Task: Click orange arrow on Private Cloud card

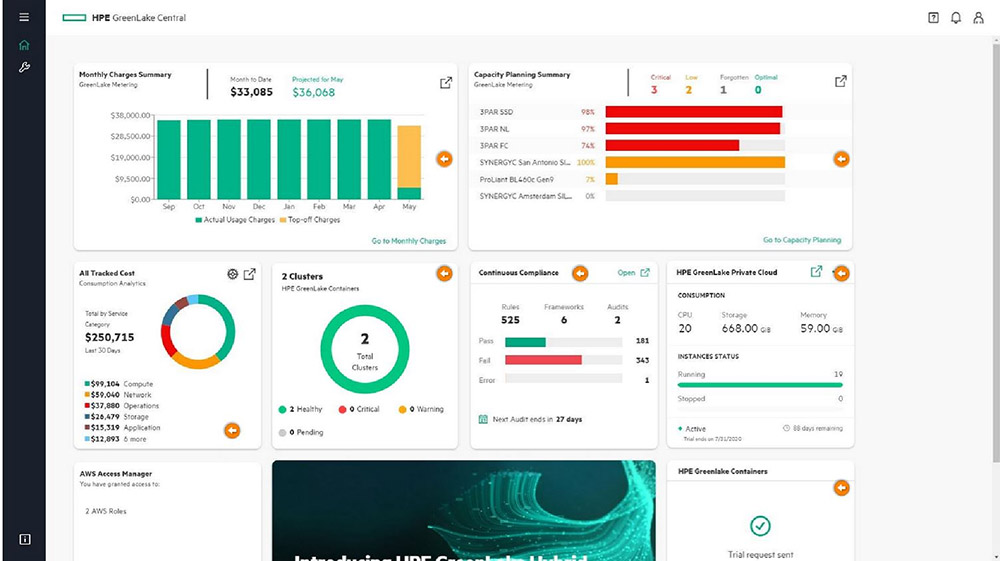Action: tap(841, 273)
